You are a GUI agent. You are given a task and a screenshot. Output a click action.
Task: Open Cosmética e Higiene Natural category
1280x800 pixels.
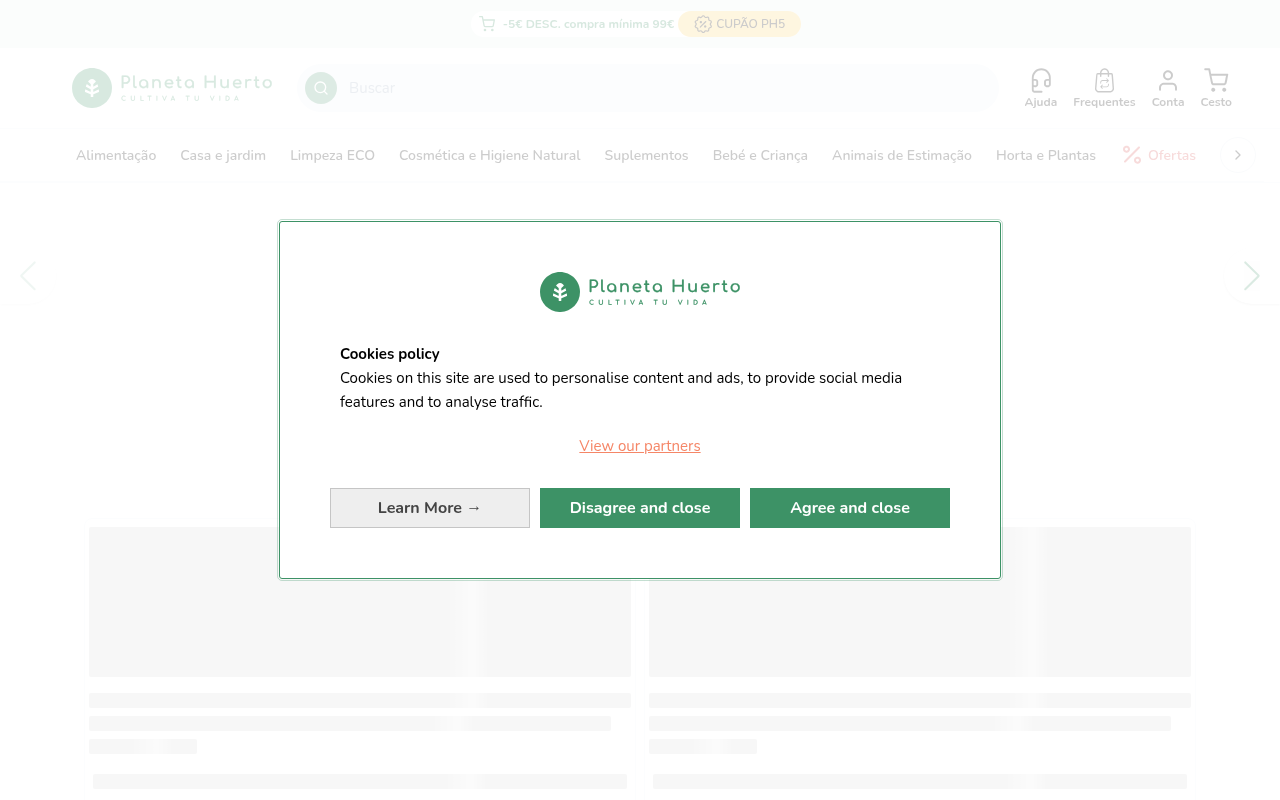490,155
